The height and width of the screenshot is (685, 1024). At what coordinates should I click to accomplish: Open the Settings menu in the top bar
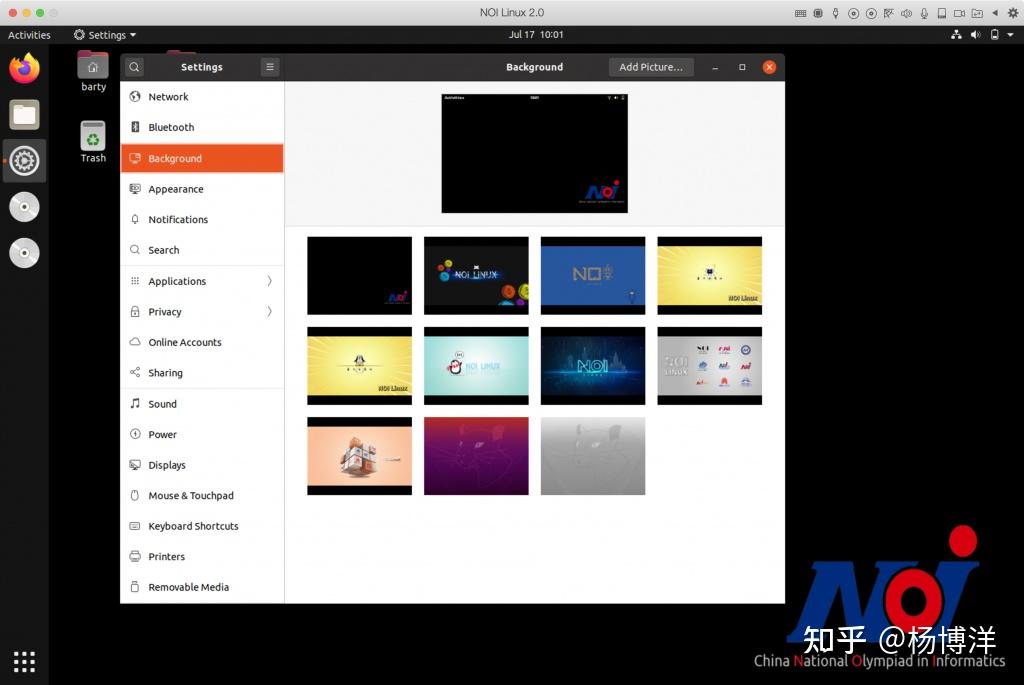pyautogui.click(x=104, y=34)
